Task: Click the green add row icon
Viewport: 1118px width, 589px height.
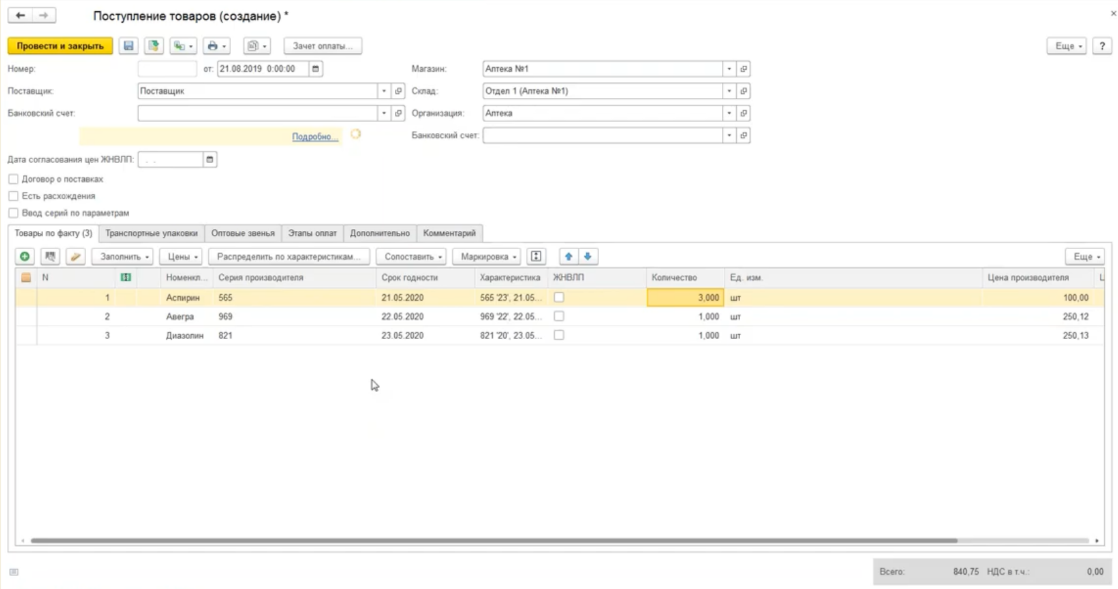Action: [x=25, y=257]
